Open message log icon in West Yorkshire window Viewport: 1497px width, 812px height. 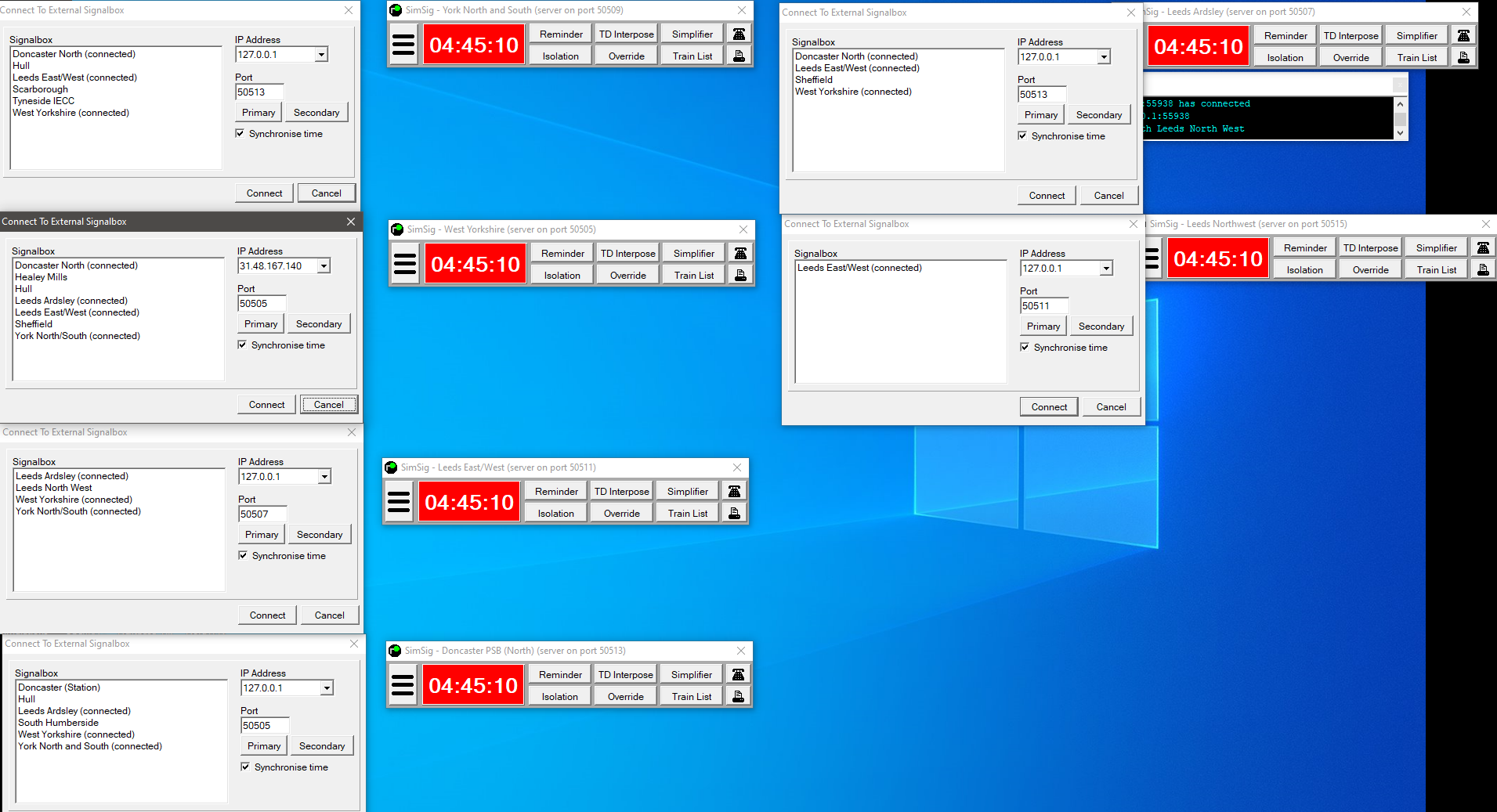(740, 275)
